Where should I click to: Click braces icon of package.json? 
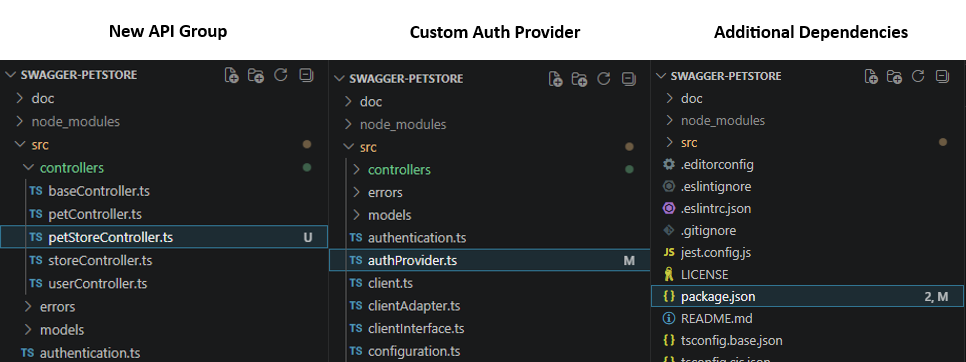click(668, 296)
